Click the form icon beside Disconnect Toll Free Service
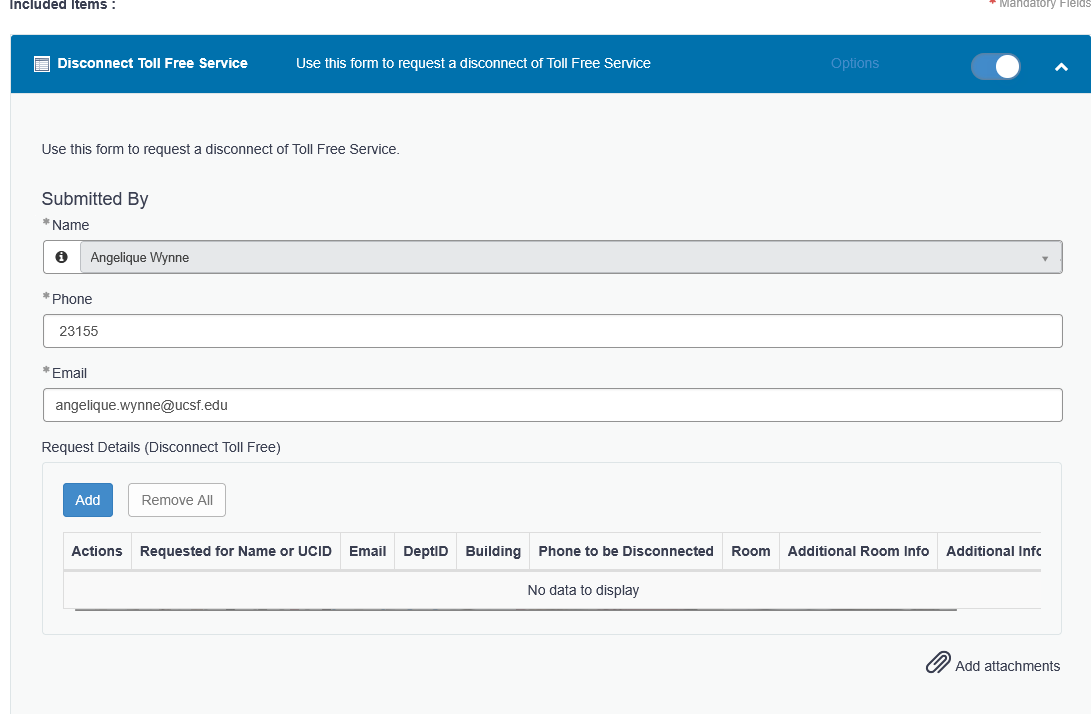Viewport: 1091px width, 714px height. coord(42,64)
